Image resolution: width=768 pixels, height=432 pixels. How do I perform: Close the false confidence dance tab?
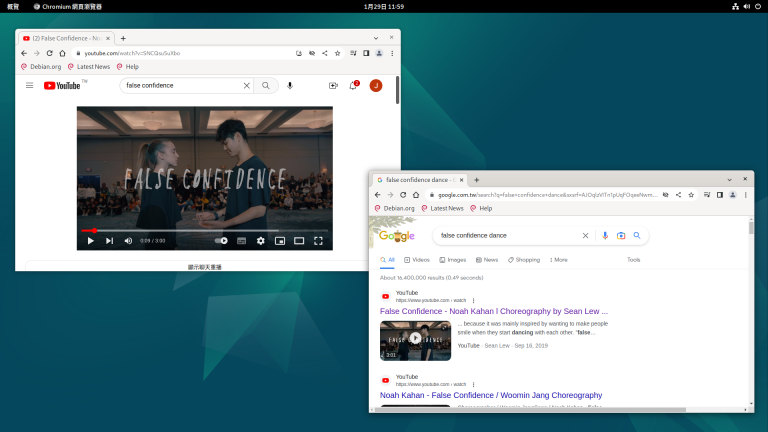(461, 180)
